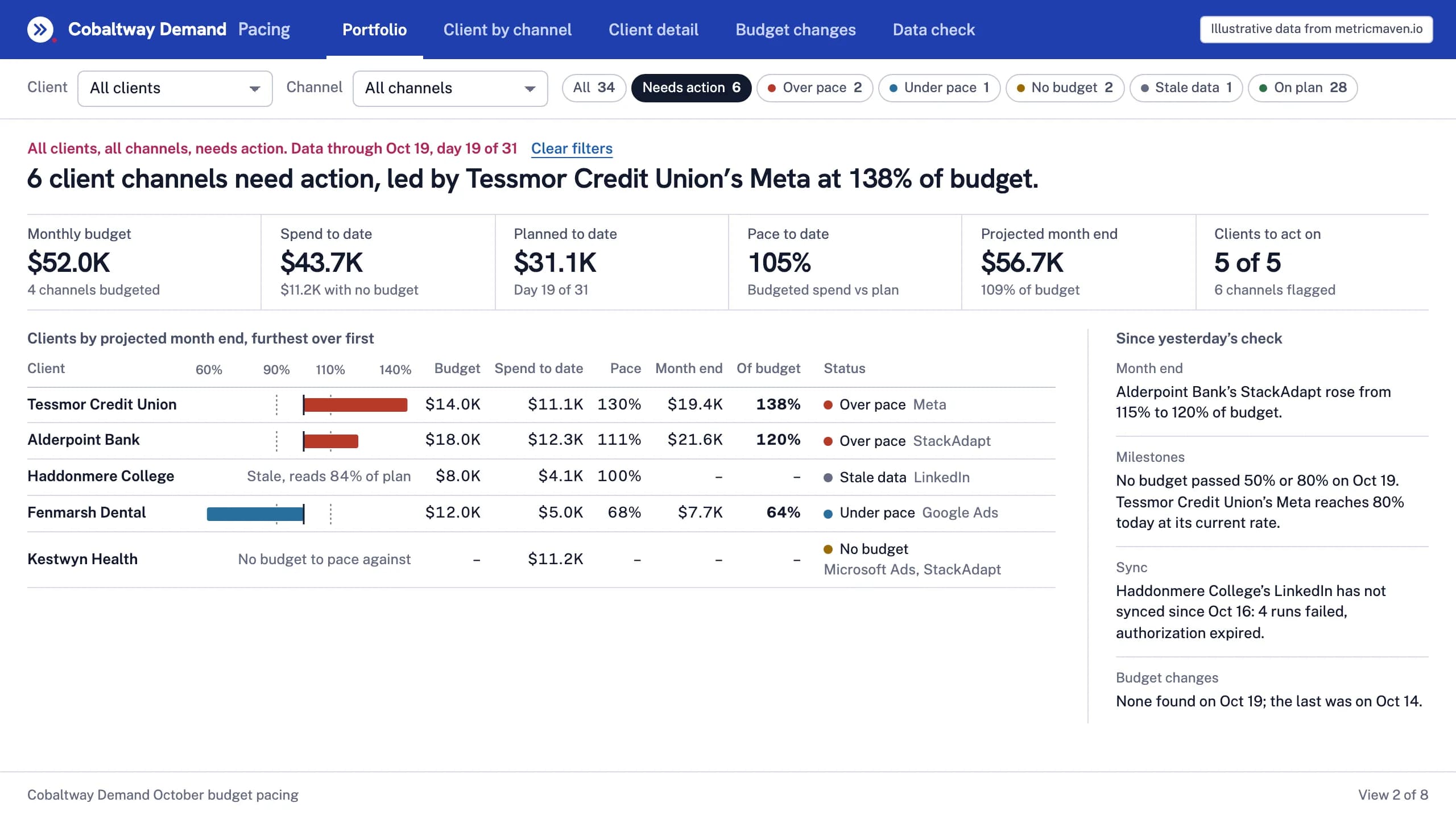
Task: Click the Clear filters link
Action: [572, 148]
